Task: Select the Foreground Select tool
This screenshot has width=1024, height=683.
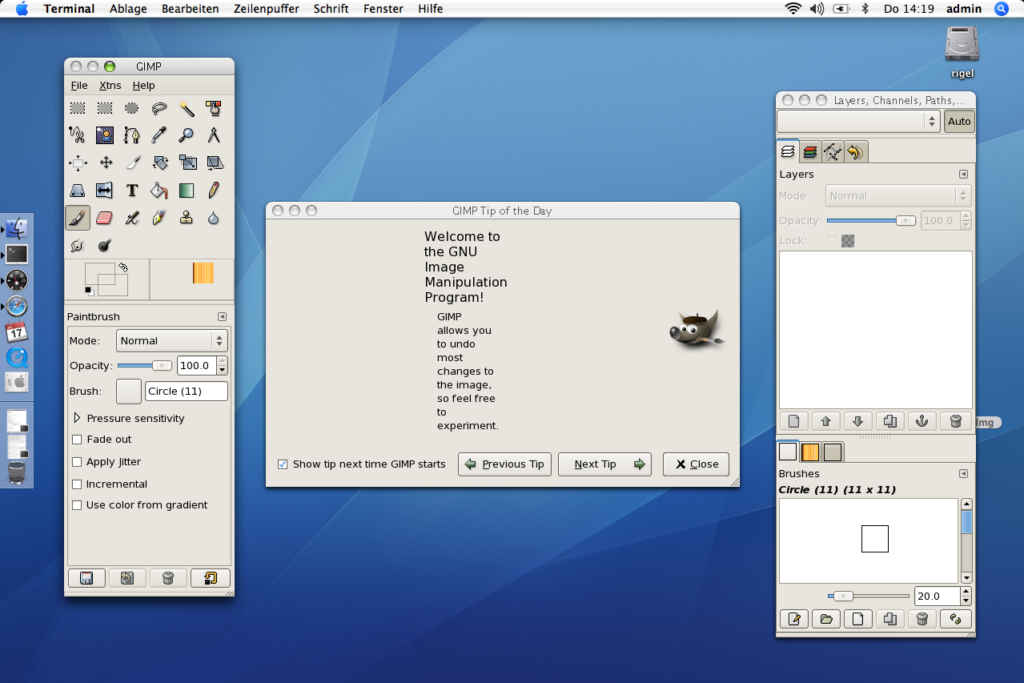Action: coord(104,136)
